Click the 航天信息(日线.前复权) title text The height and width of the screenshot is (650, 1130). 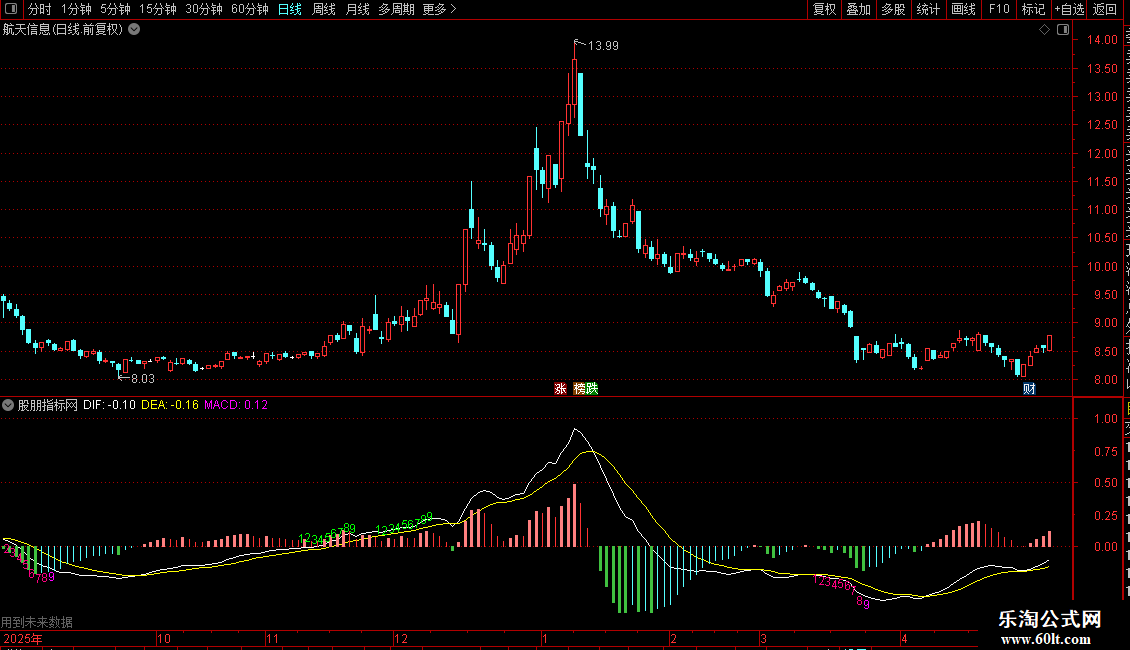(x=63, y=30)
